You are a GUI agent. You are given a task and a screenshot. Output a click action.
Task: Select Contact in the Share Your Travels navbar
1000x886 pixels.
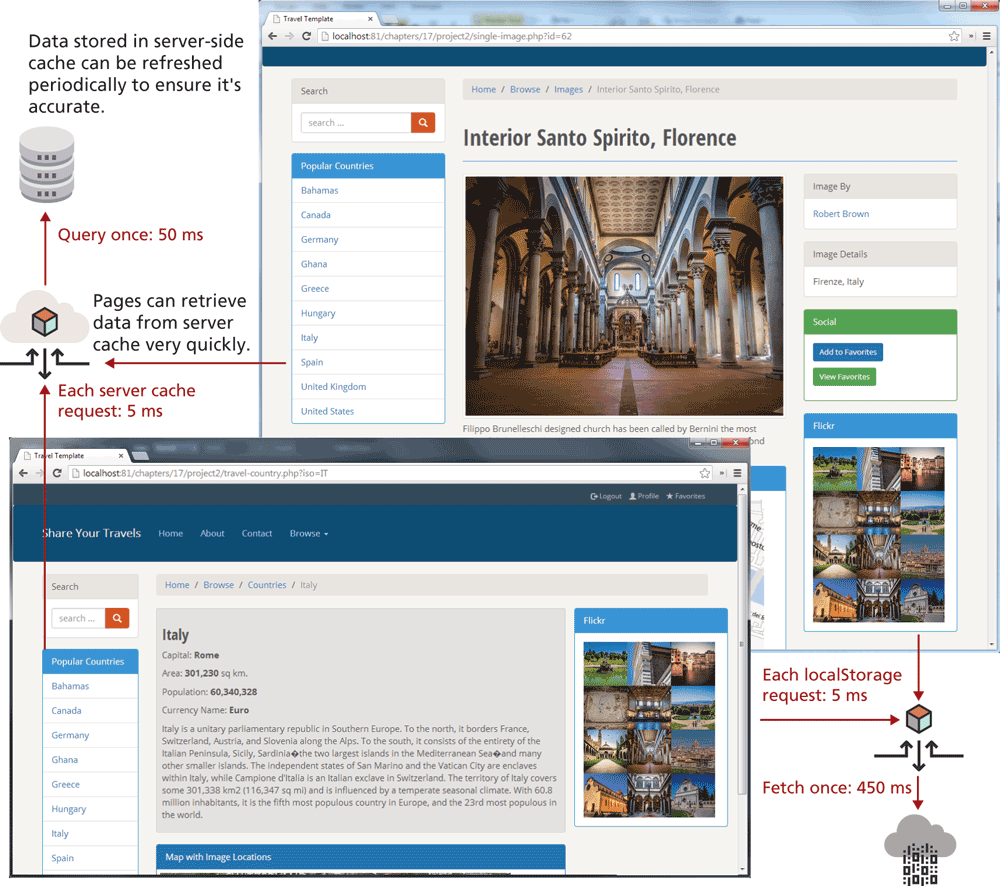[257, 534]
